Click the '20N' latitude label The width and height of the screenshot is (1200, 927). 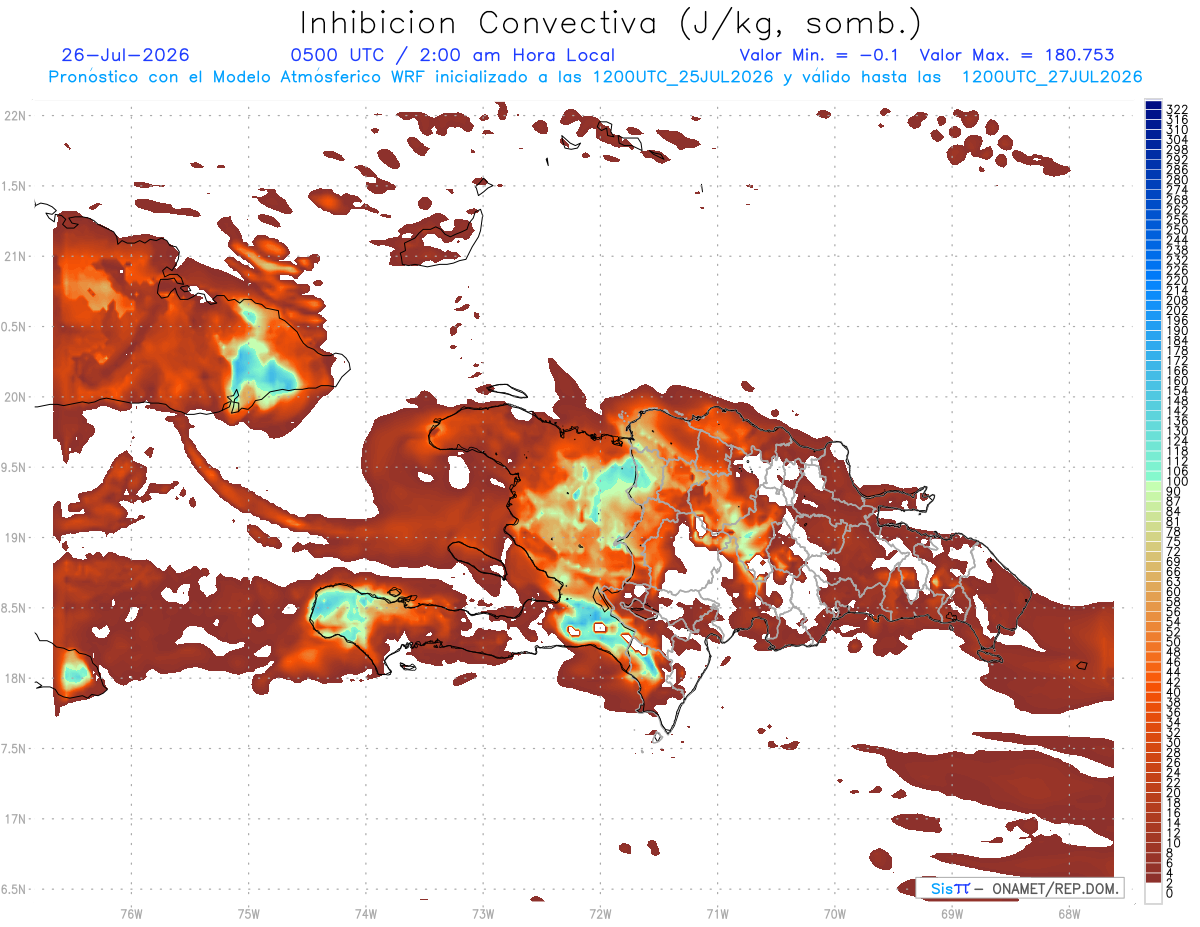(x=15, y=397)
